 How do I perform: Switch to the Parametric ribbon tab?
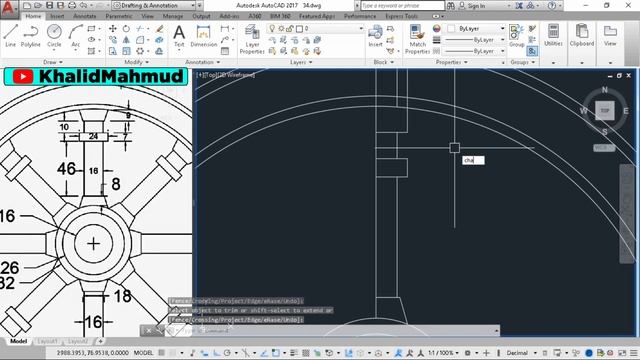coord(119,16)
